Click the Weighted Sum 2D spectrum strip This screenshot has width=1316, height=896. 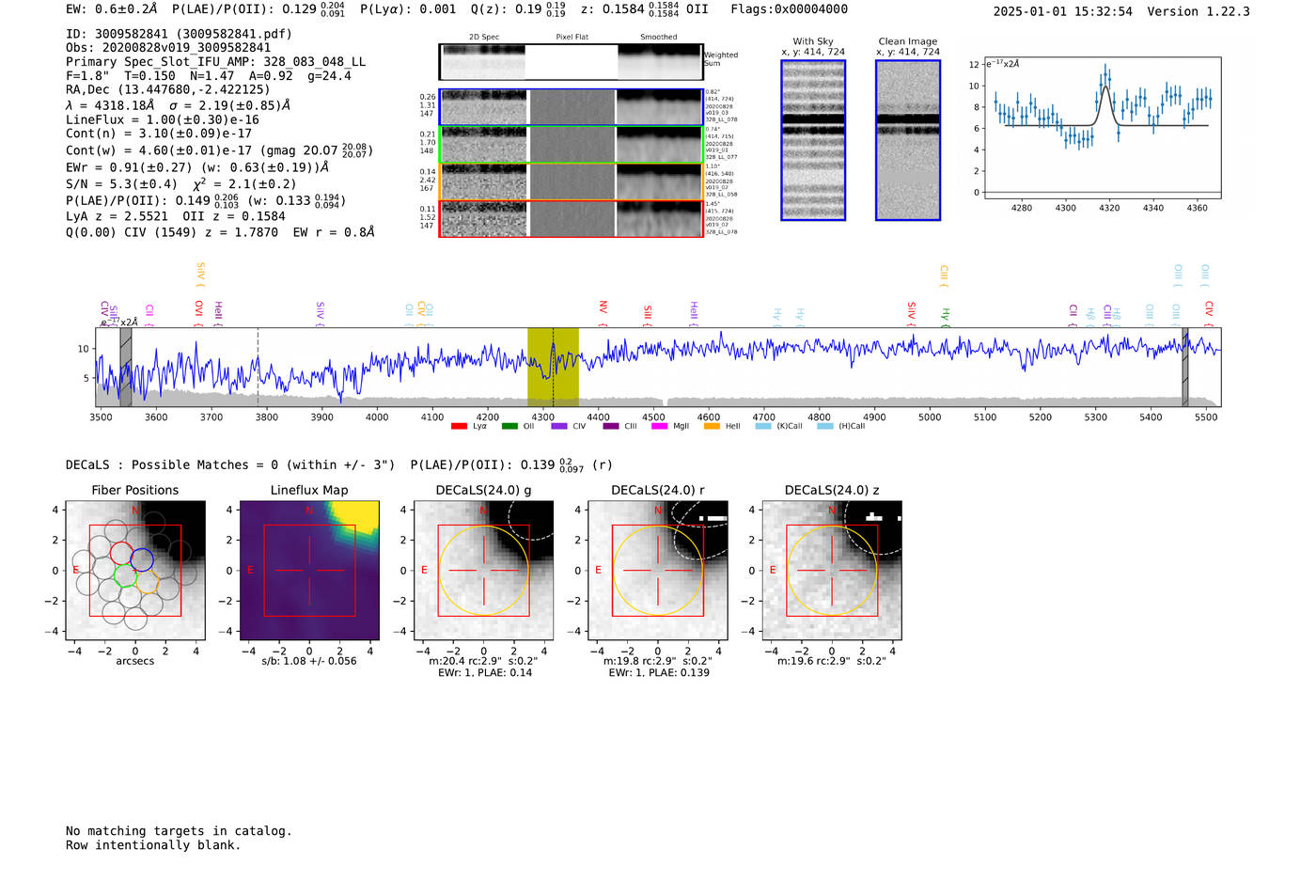(572, 62)
